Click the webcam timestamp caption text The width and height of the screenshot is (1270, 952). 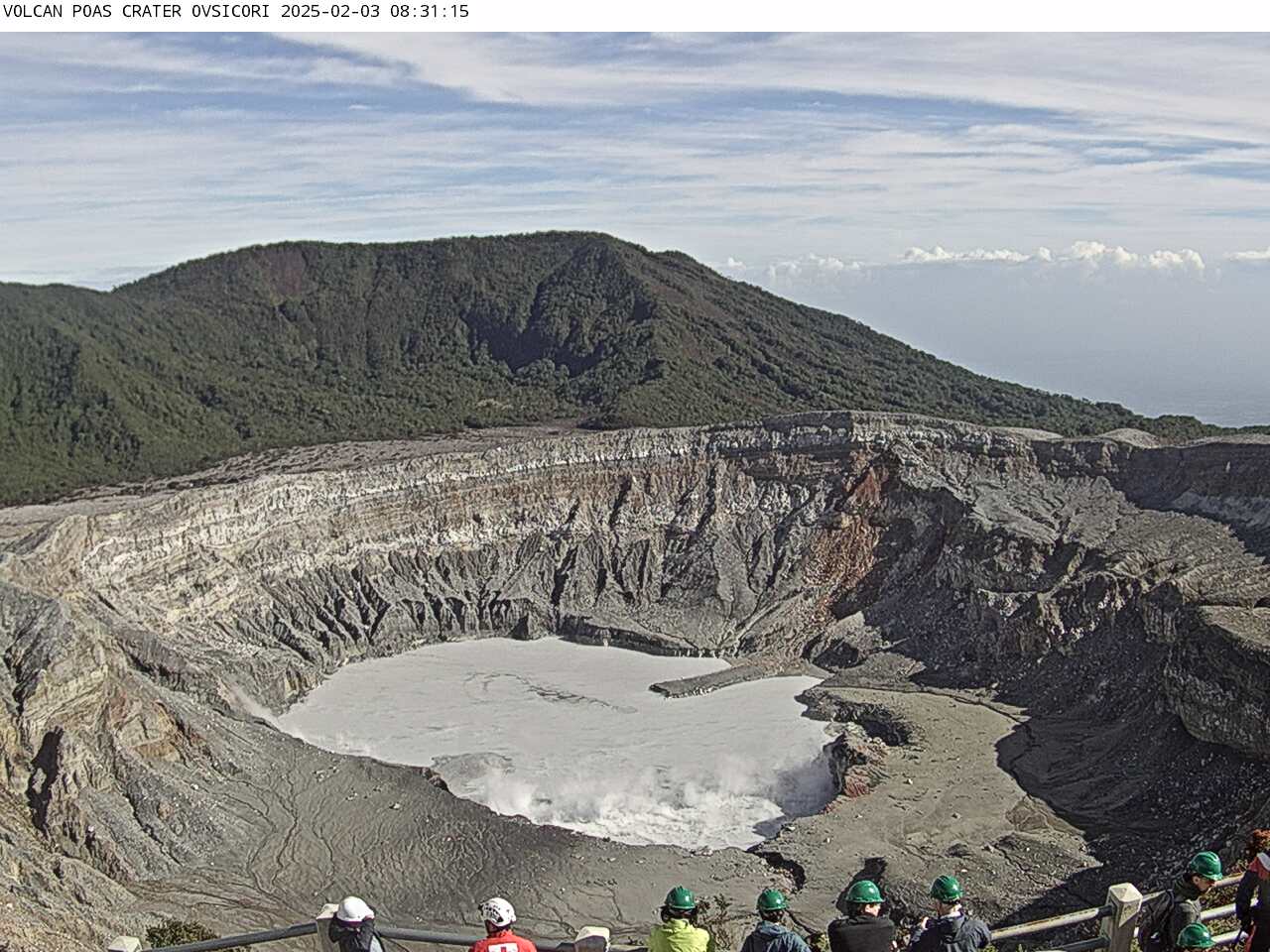236,12
